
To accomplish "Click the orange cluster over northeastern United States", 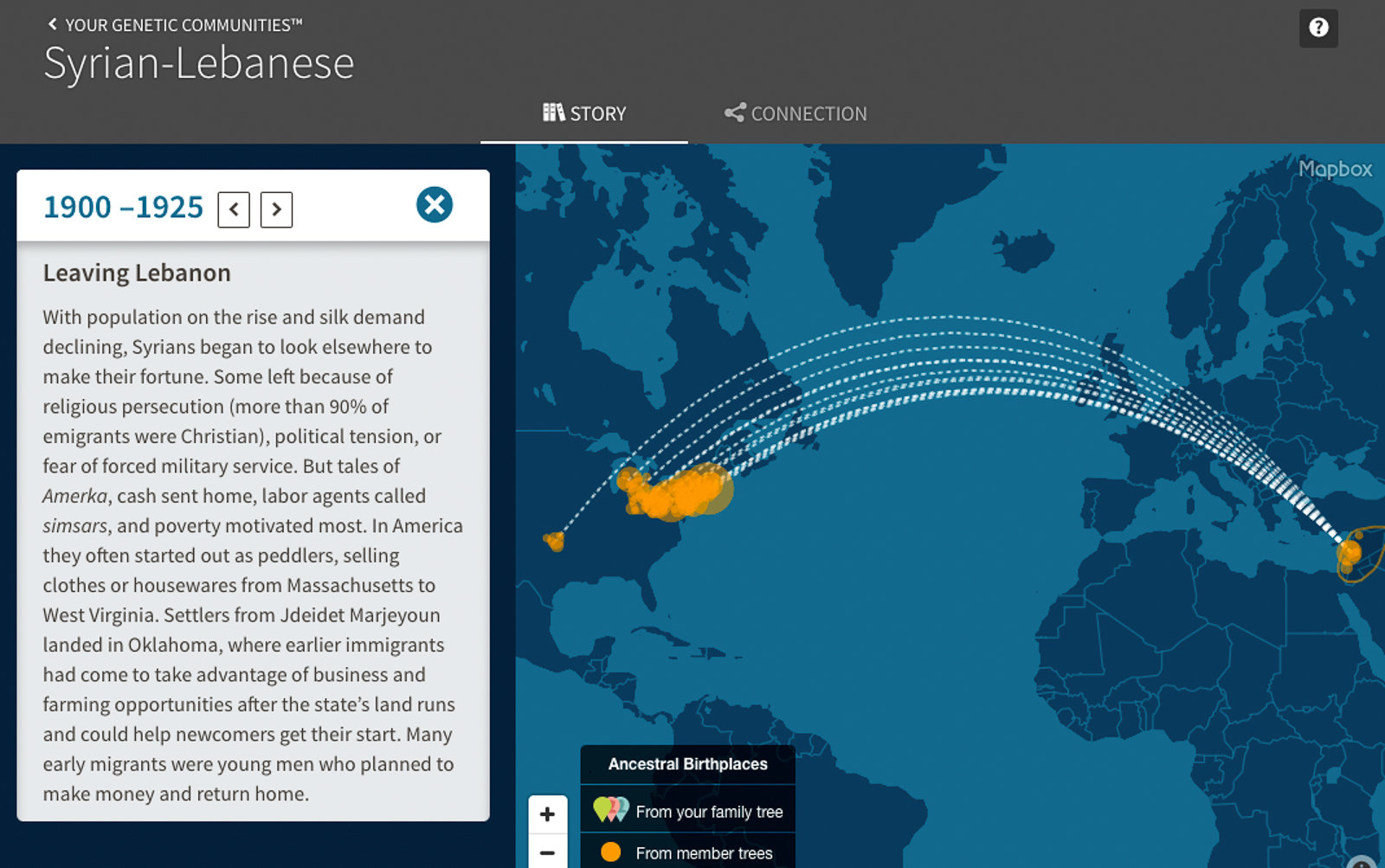I will coord(684,493).
